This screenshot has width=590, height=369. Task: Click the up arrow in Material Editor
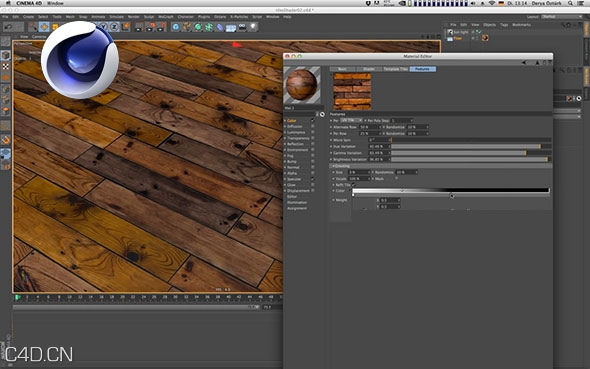[x=537, y=62]
